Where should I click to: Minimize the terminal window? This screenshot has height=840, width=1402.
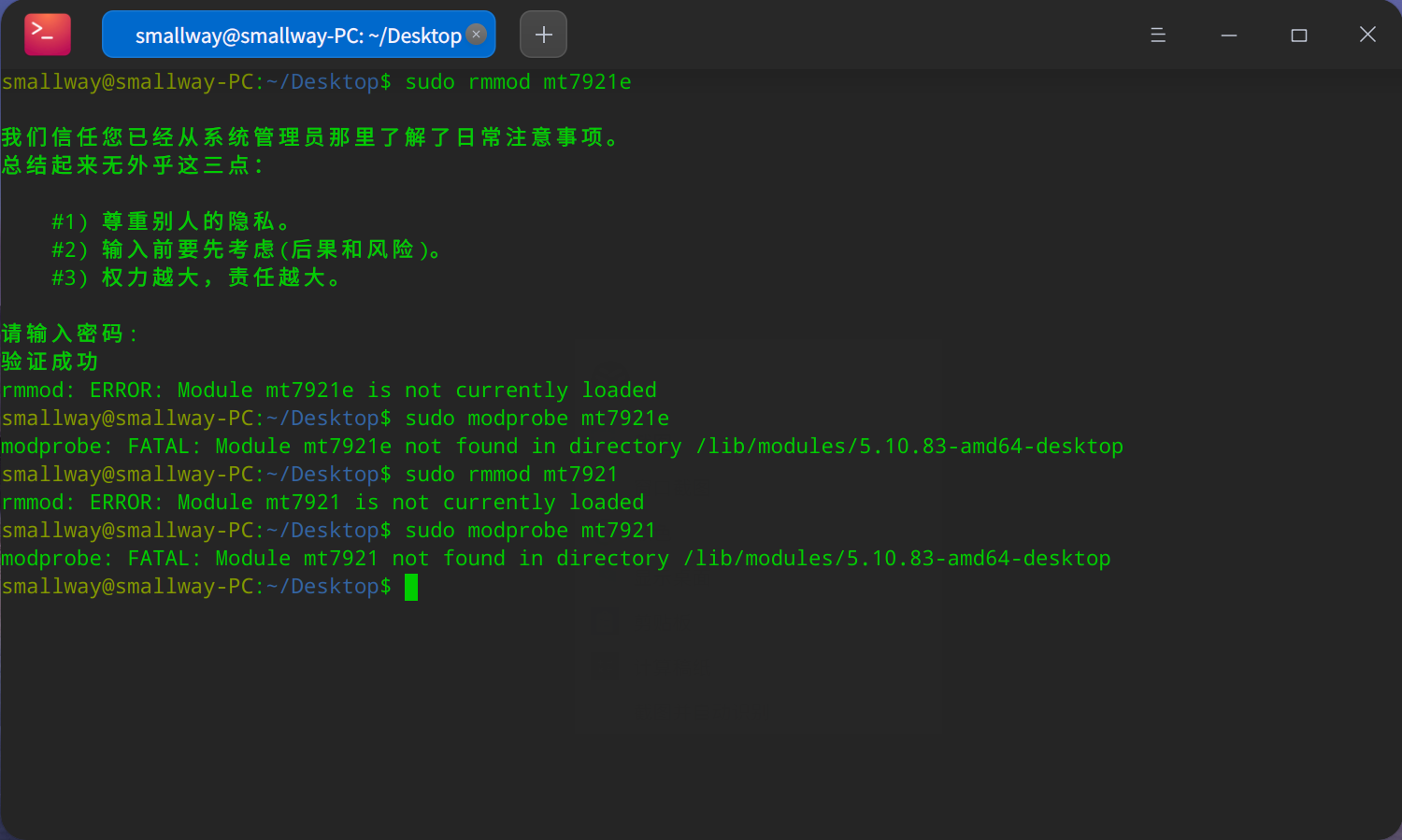point(1229,36)
